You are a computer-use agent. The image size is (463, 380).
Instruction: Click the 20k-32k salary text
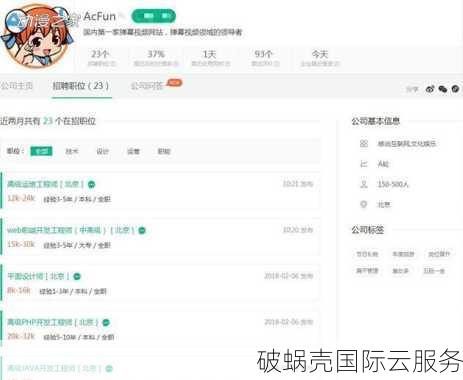click(x=21, y=336)
